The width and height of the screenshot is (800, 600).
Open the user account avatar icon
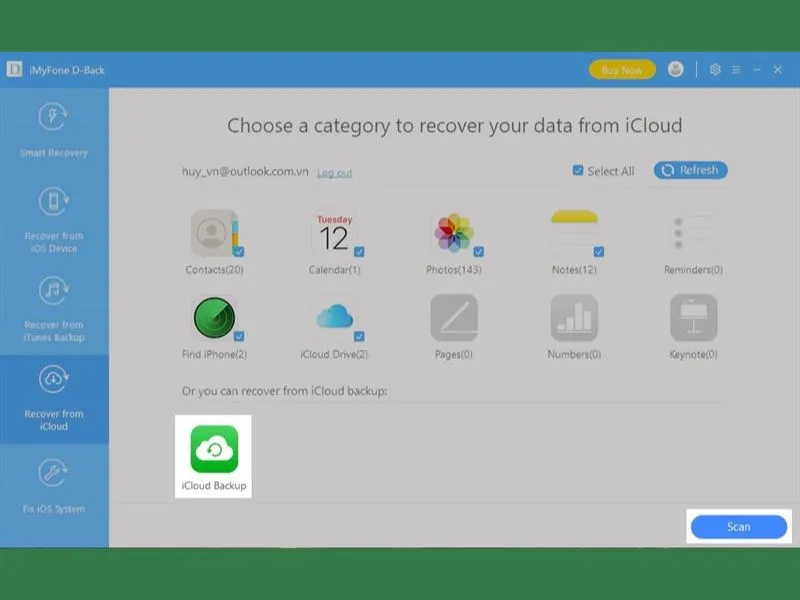676,69
